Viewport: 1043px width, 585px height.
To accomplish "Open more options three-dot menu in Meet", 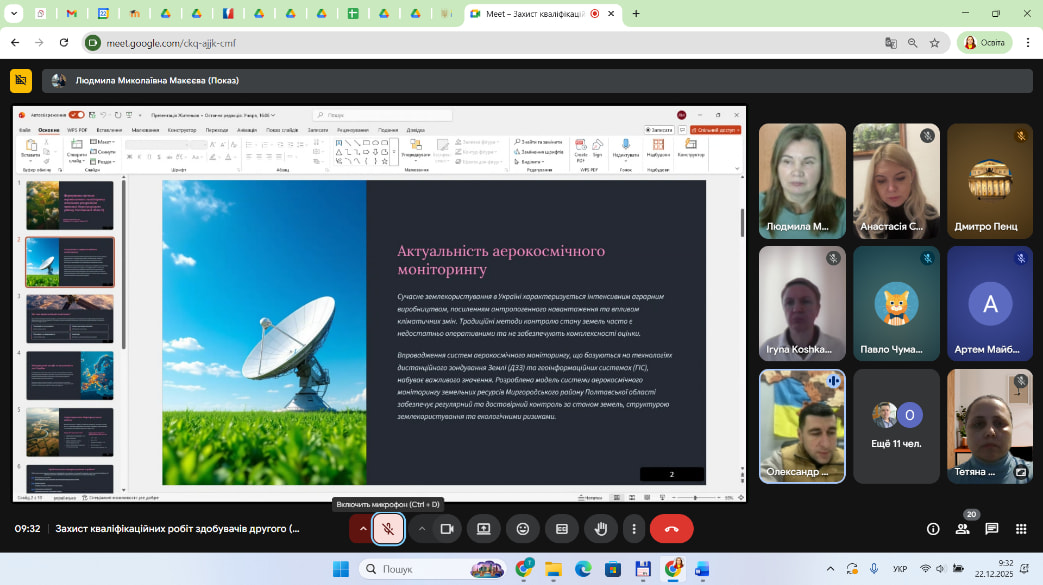I will [x=633, y=529].
